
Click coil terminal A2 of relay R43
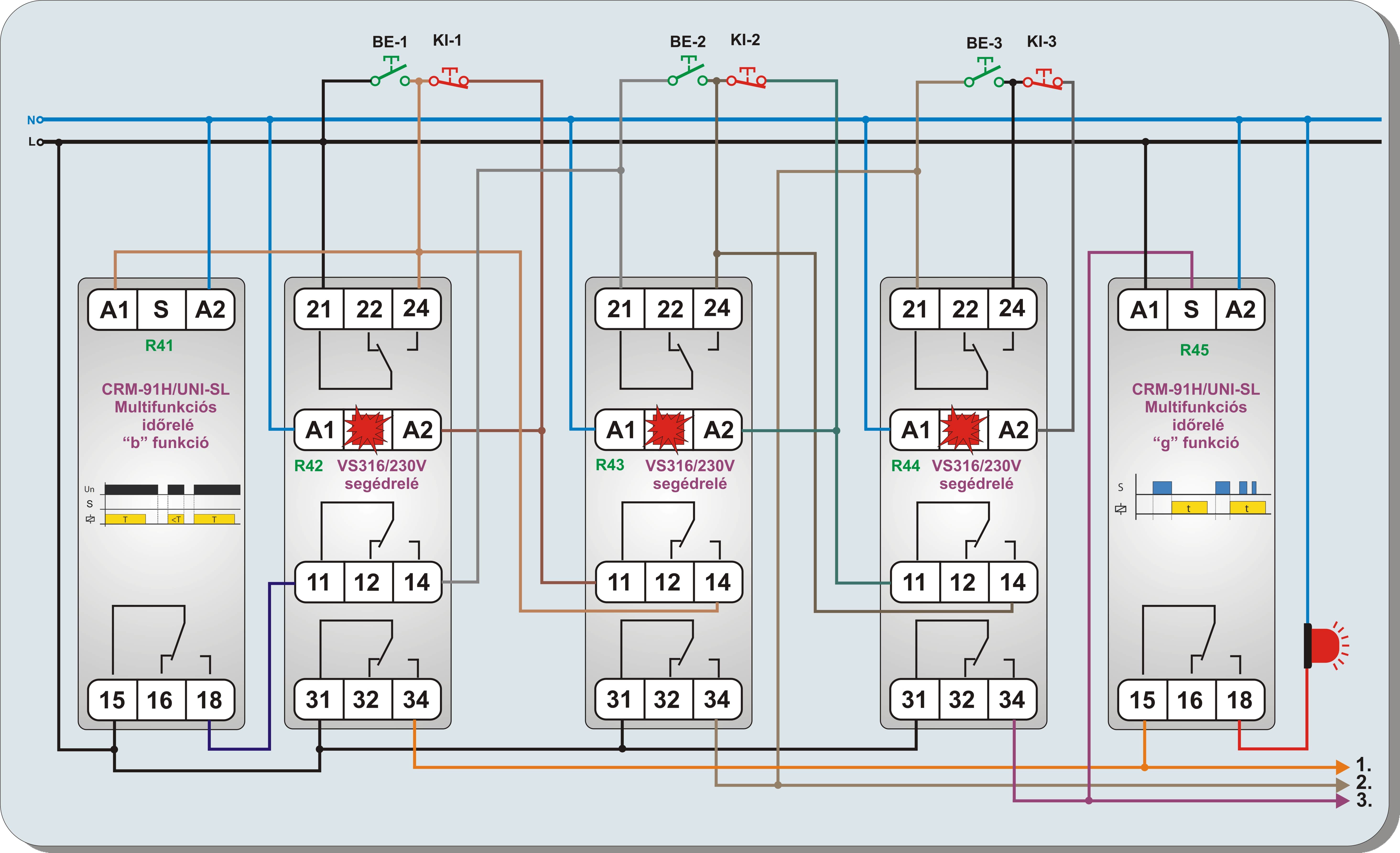[x=718, y=430]
